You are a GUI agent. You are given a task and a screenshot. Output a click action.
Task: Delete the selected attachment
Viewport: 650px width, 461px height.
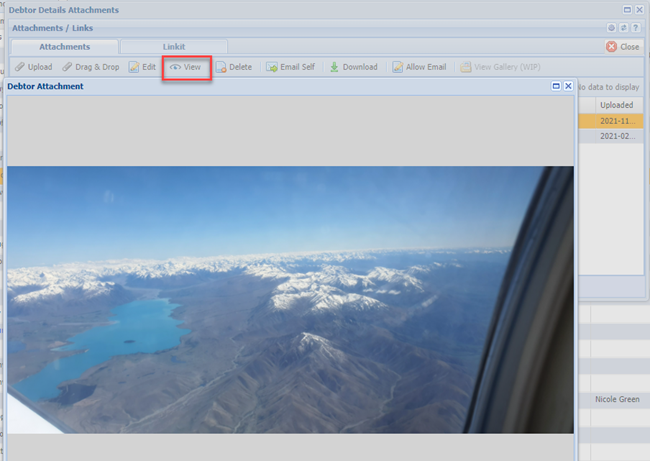click(233, 67)
